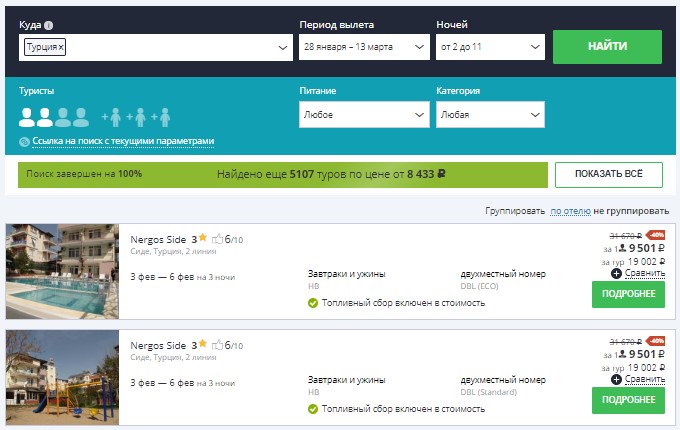Select the third adult tourist icon
680x430 pixels.
[x=64, y=115]
